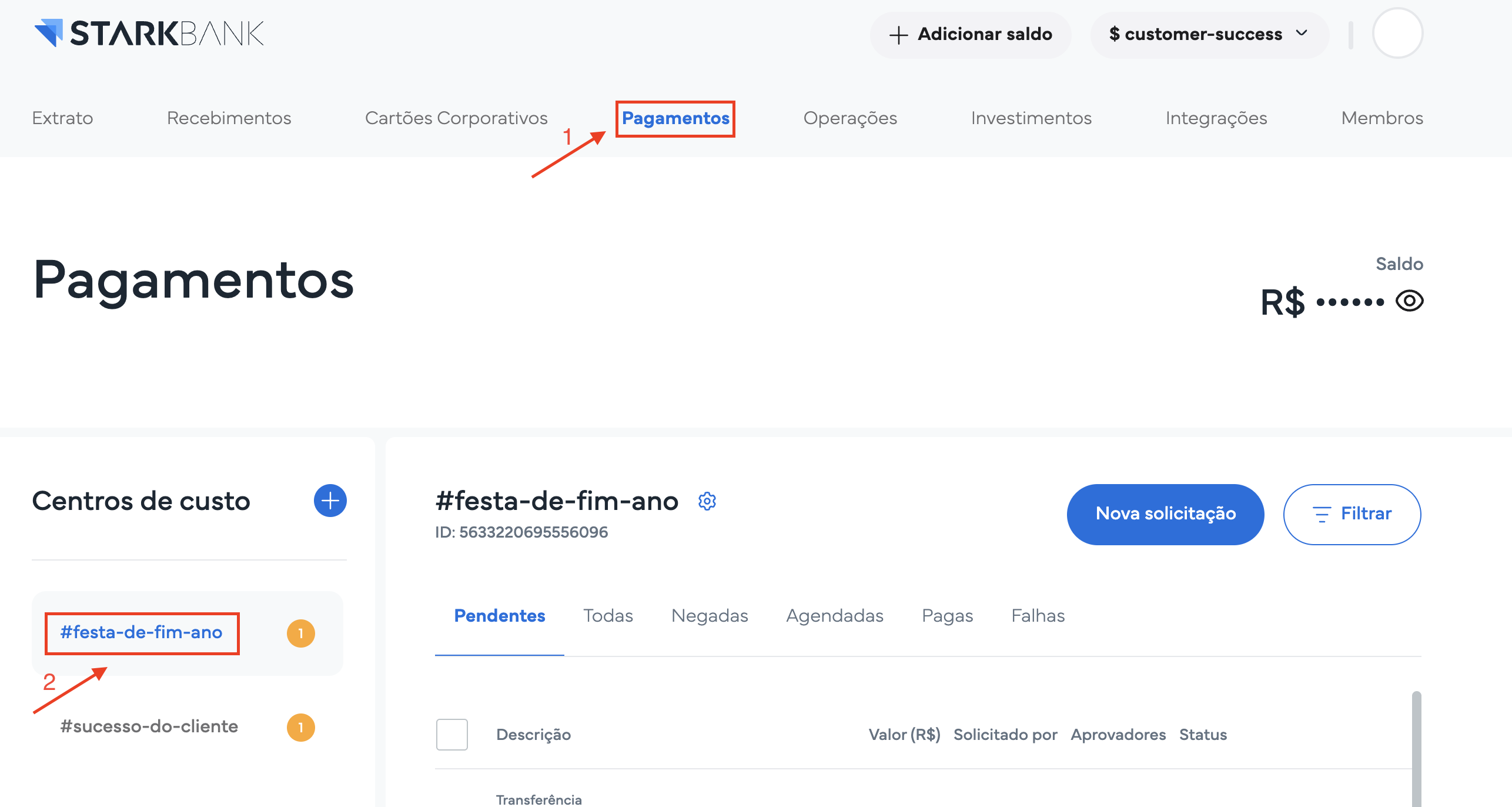Go to the Extrato tab

point(62,118)
